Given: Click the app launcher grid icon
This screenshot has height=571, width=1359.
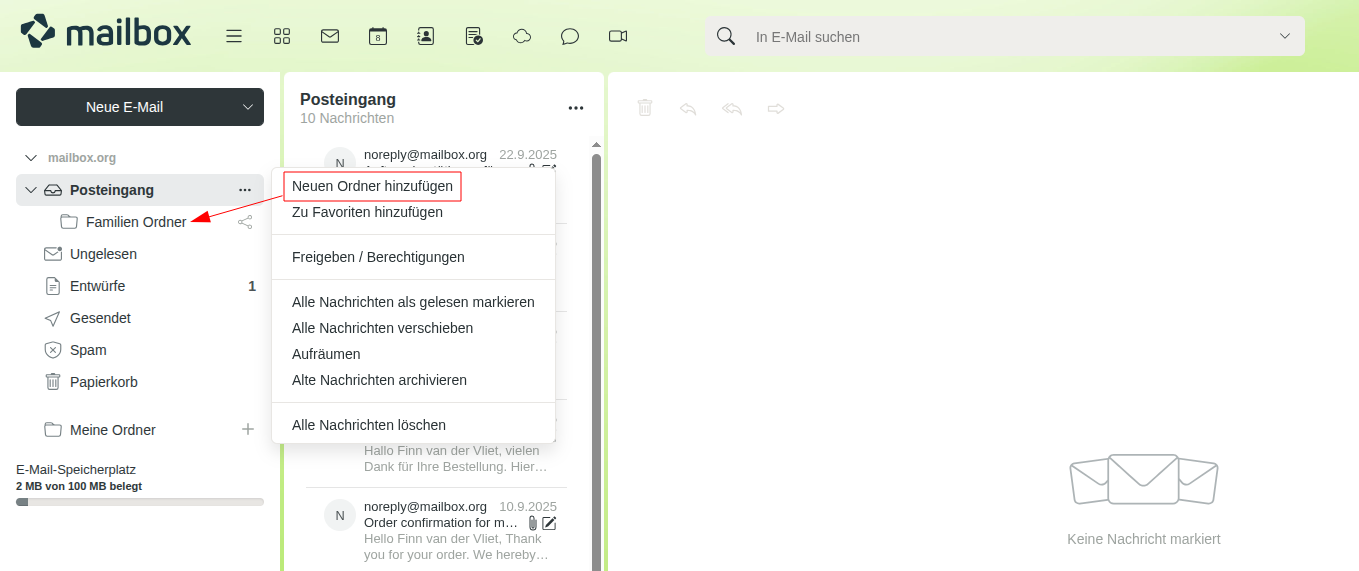Looking at the screenshot, I should coord(282,36).
